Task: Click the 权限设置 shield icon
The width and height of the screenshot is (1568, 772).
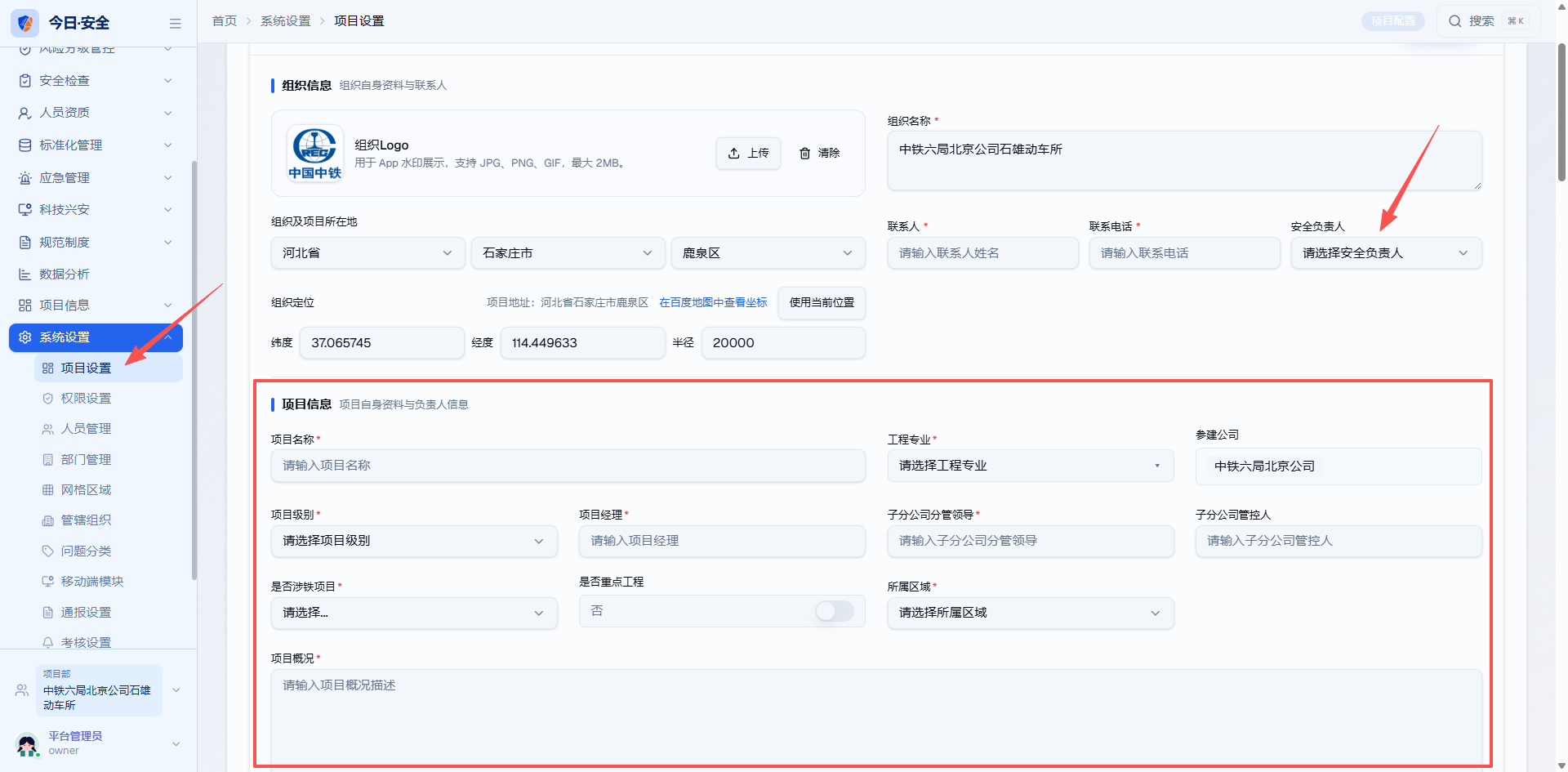Action: [x=48, y=399]
